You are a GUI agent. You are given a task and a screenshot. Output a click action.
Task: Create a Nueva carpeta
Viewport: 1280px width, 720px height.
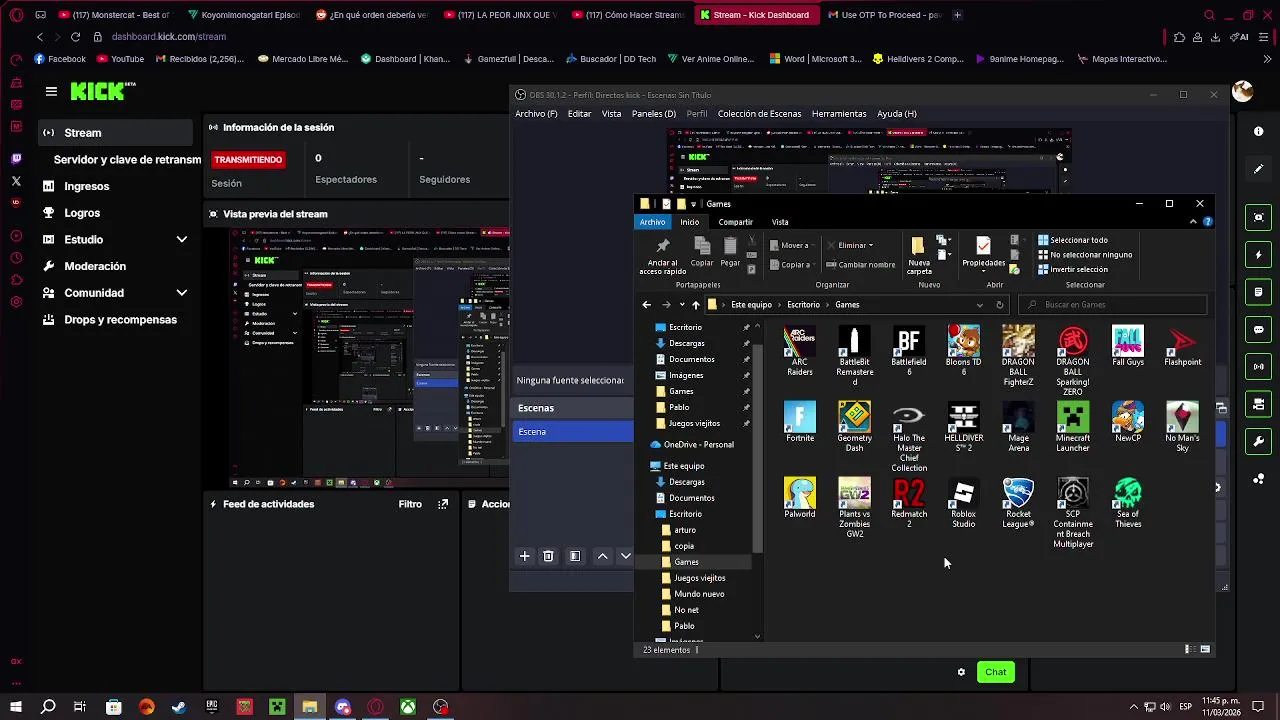click(x=919, y=257)
